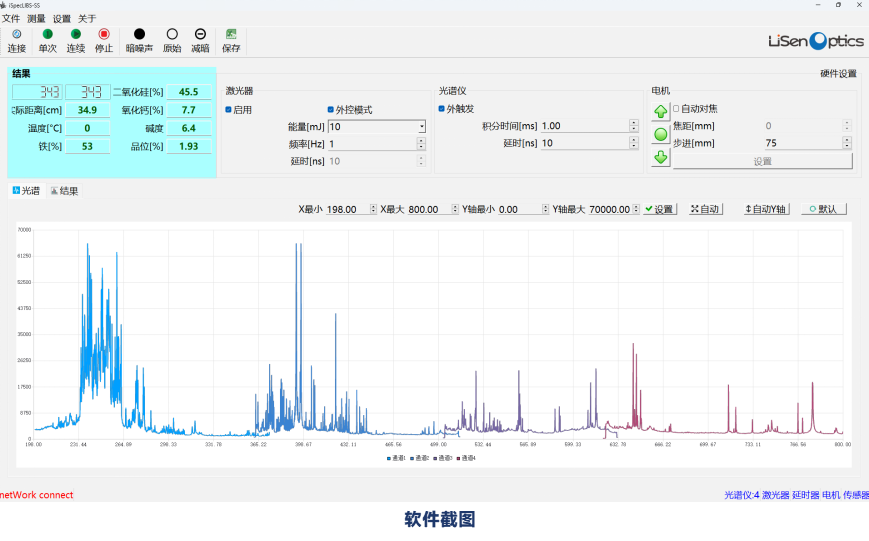Click the 连接 connect toolbar icon
The width and height of the screenshot is (869, 541).
(x=16, y=35)
